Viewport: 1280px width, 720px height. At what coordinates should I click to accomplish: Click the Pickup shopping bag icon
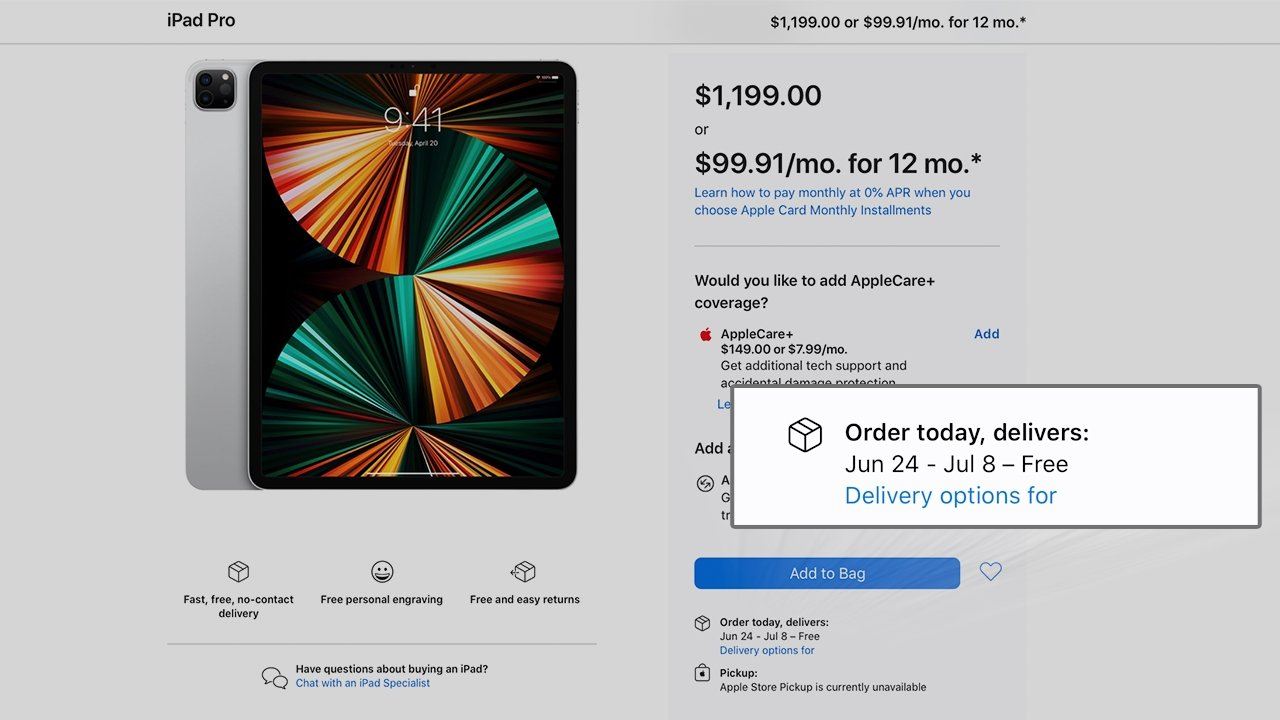pos(703,673)
